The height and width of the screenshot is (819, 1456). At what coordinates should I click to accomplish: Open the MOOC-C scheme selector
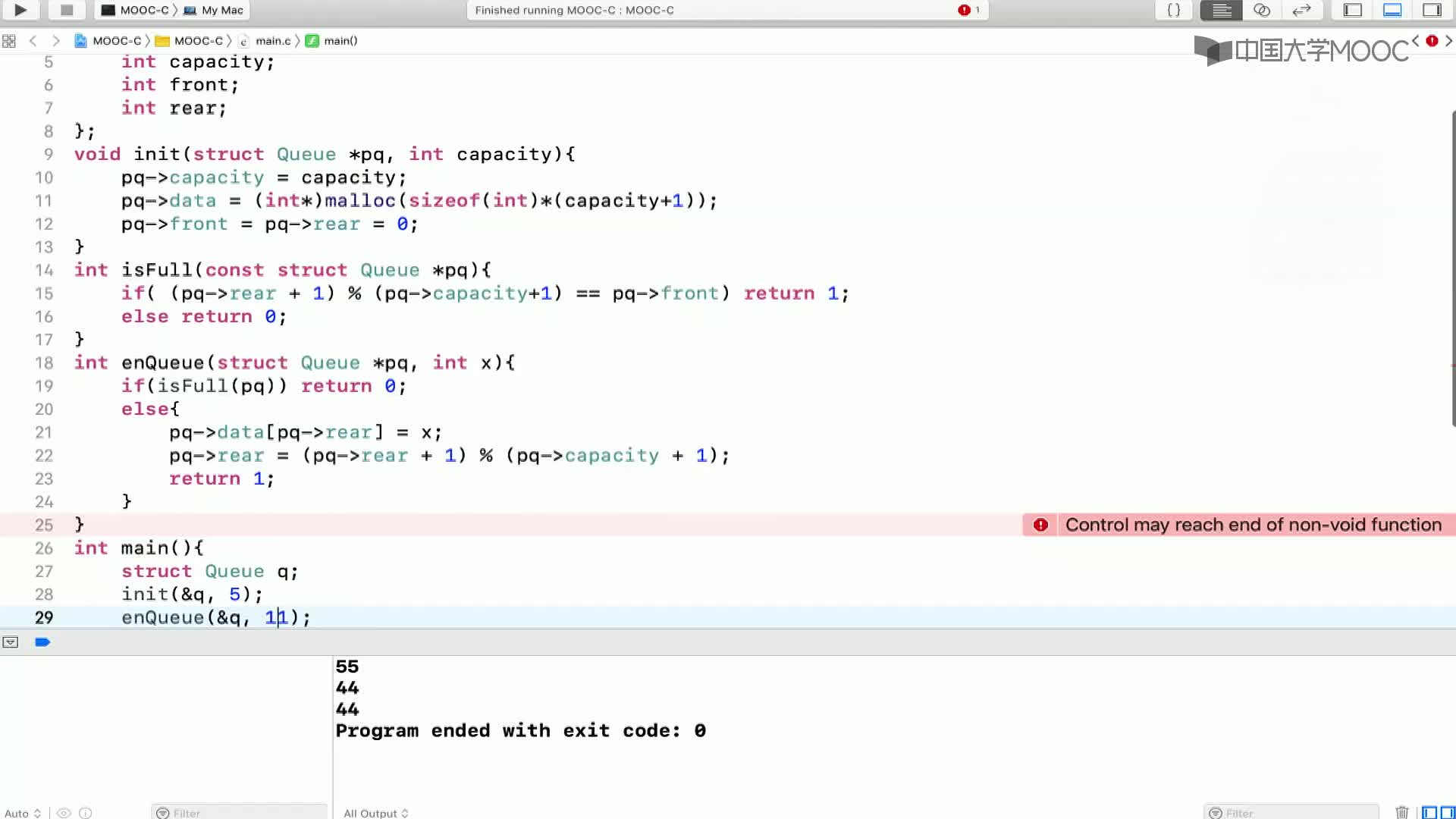[x=135, y=10]
